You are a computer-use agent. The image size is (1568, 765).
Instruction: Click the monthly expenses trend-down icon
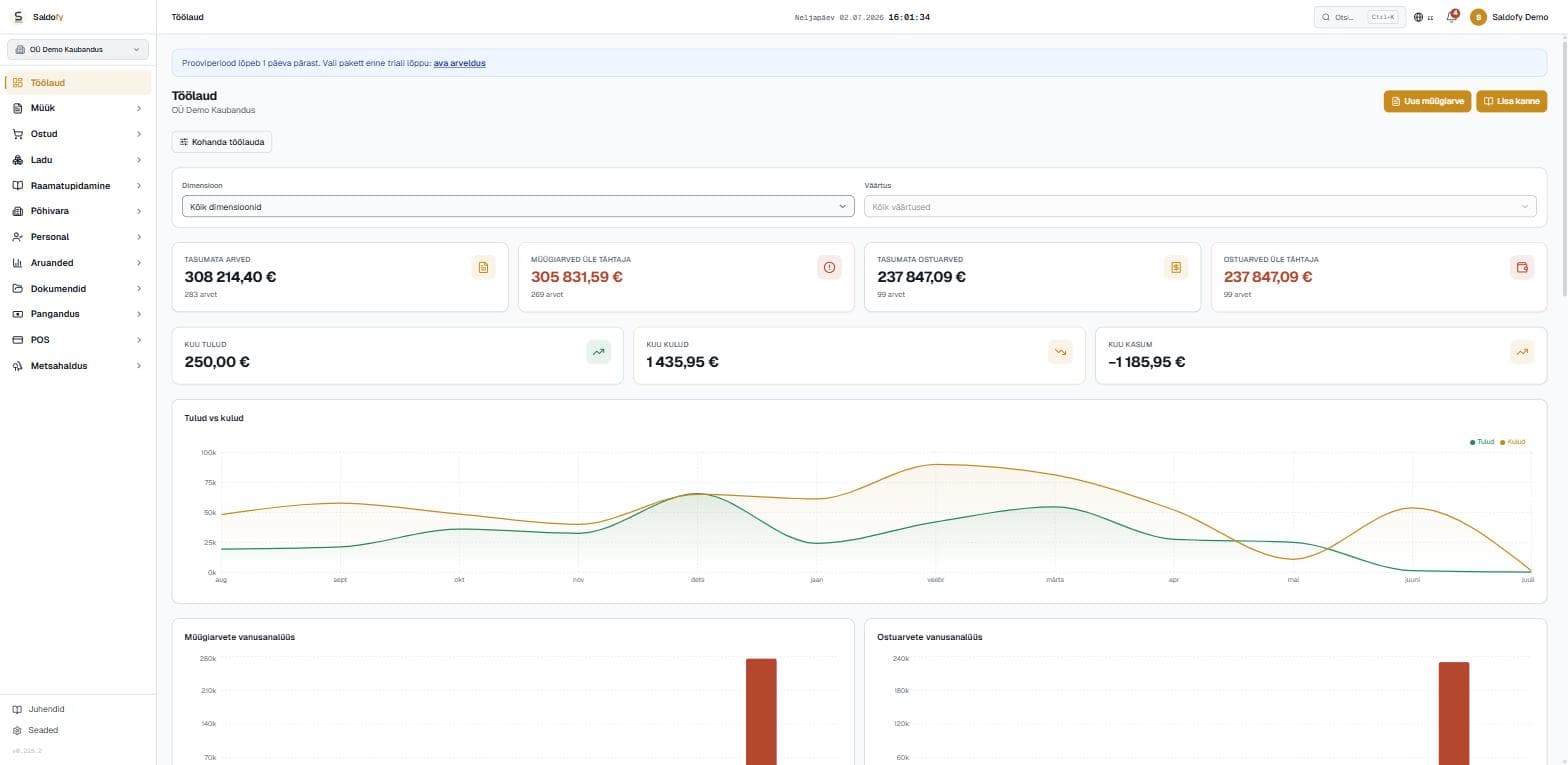tap(1060, 352)
